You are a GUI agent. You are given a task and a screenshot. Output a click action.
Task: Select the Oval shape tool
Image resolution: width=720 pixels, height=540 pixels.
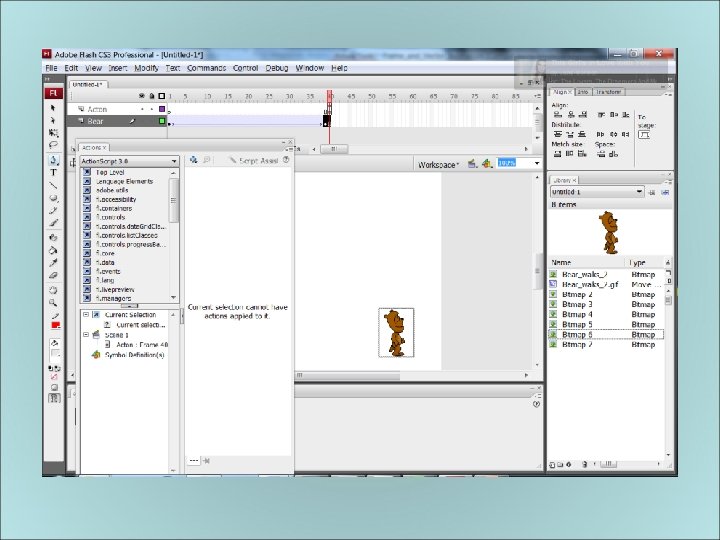tap(53, 198)
